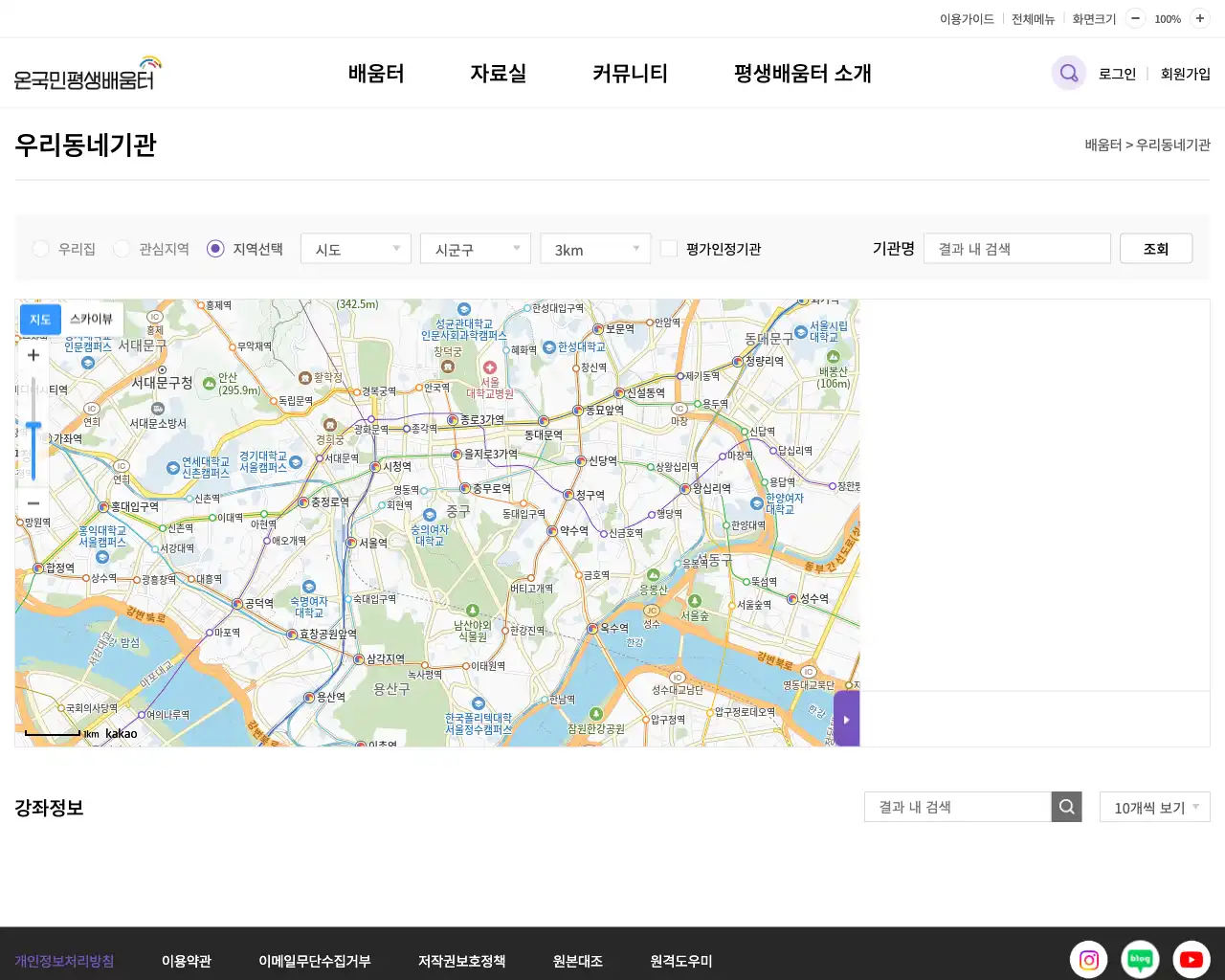Click the 연세대학교 신촌캠퍼스 marker

coord(173,468)
